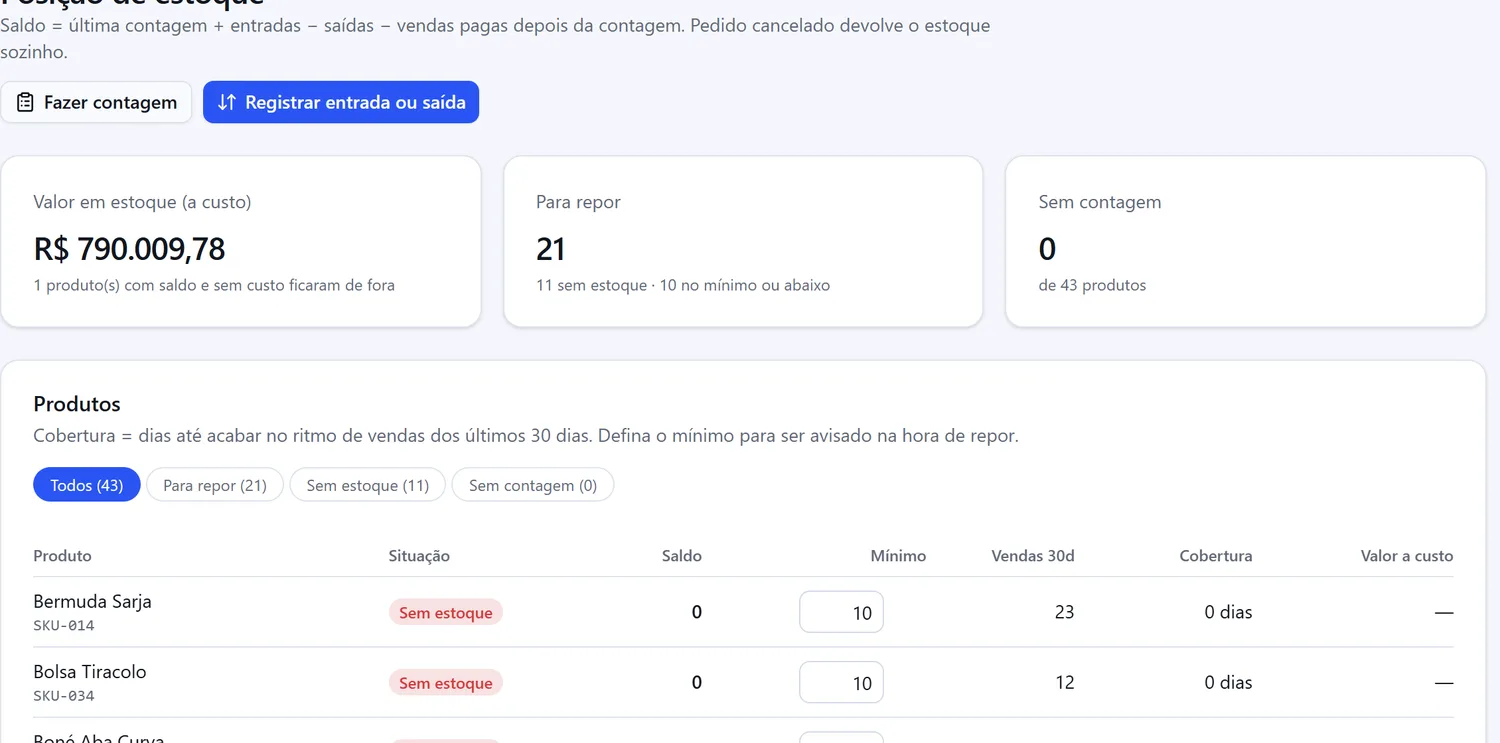
Task: Click the 0 dias coverage for Bermuda Sarja
Action: click(1228, 612)
